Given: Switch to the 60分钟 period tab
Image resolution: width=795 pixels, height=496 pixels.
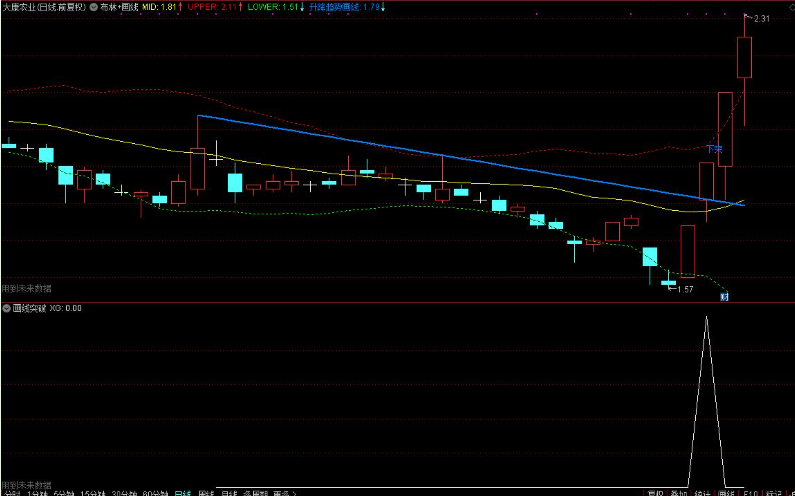Looking at the screenshot, I should [155, 493].
